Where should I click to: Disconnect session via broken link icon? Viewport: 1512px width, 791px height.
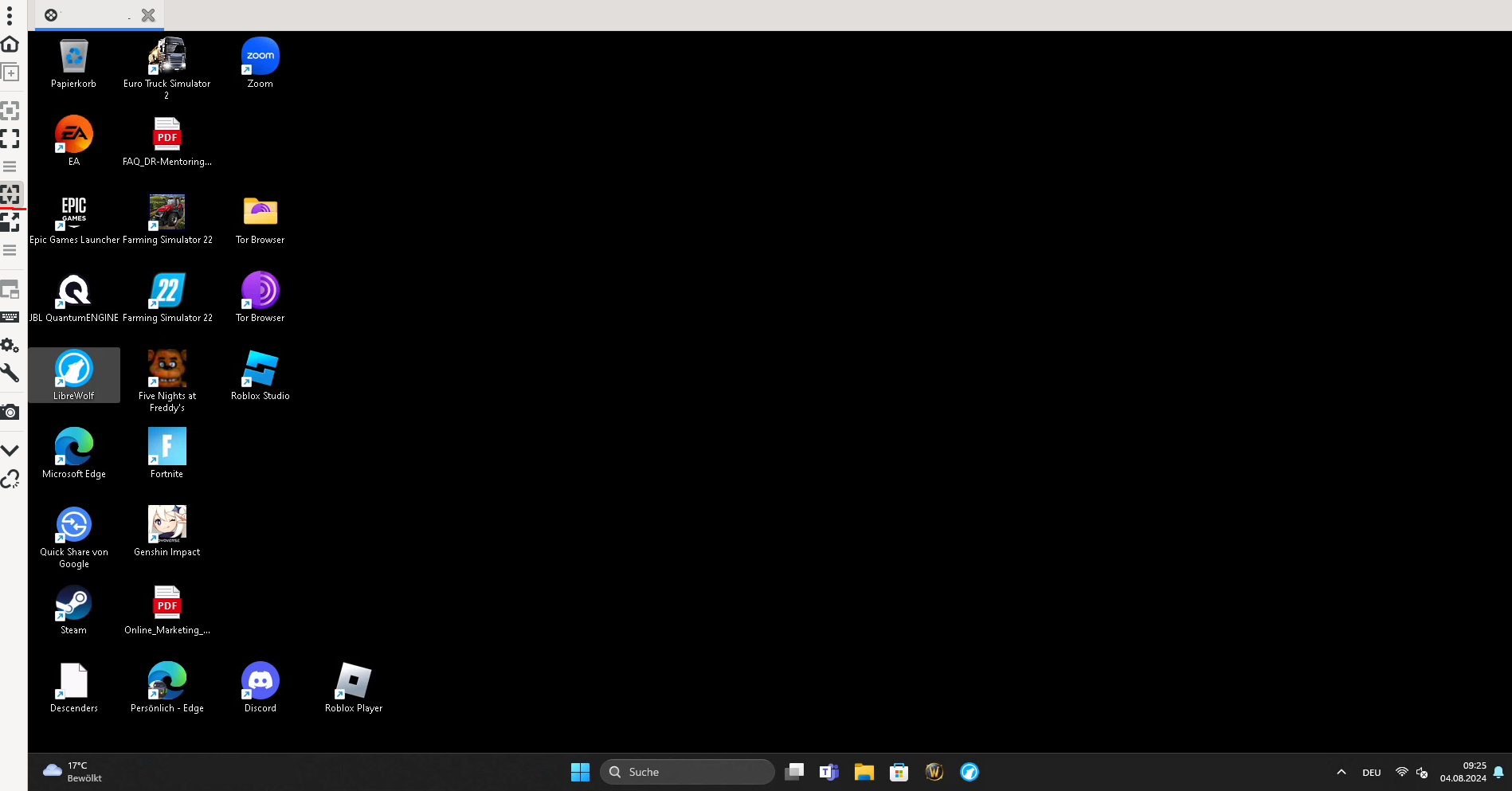click(10, 479)
